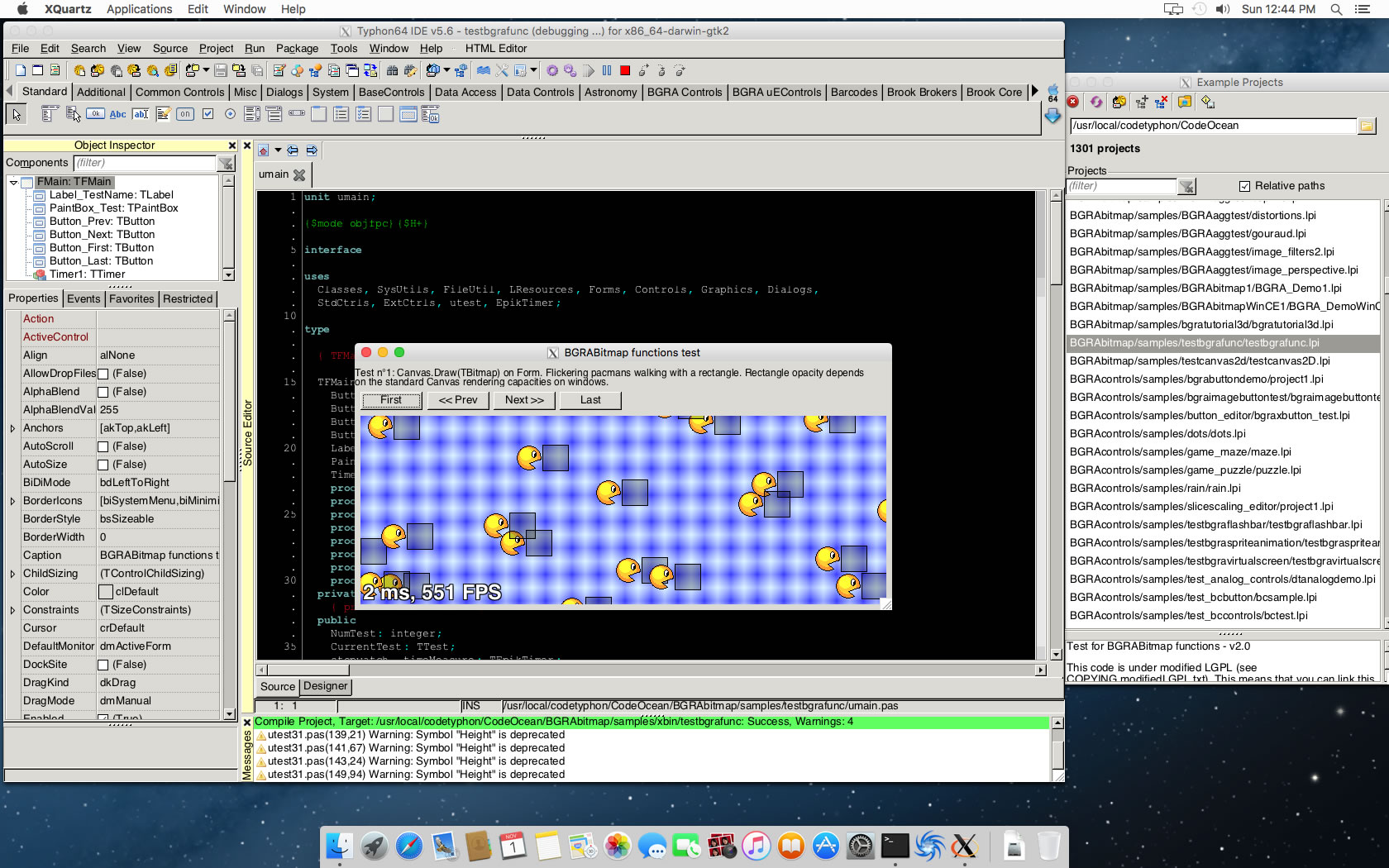Image resolution: width=1389 pixels, height=868 pixels.
Task: Click the Last button
Action: [590, 400]
